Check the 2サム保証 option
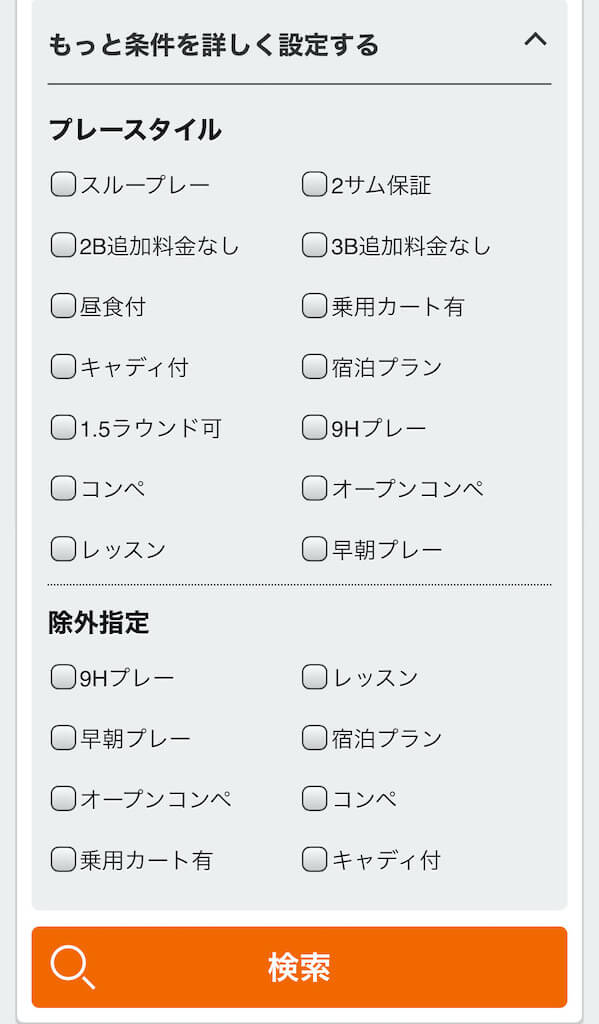 click(314, 185)
